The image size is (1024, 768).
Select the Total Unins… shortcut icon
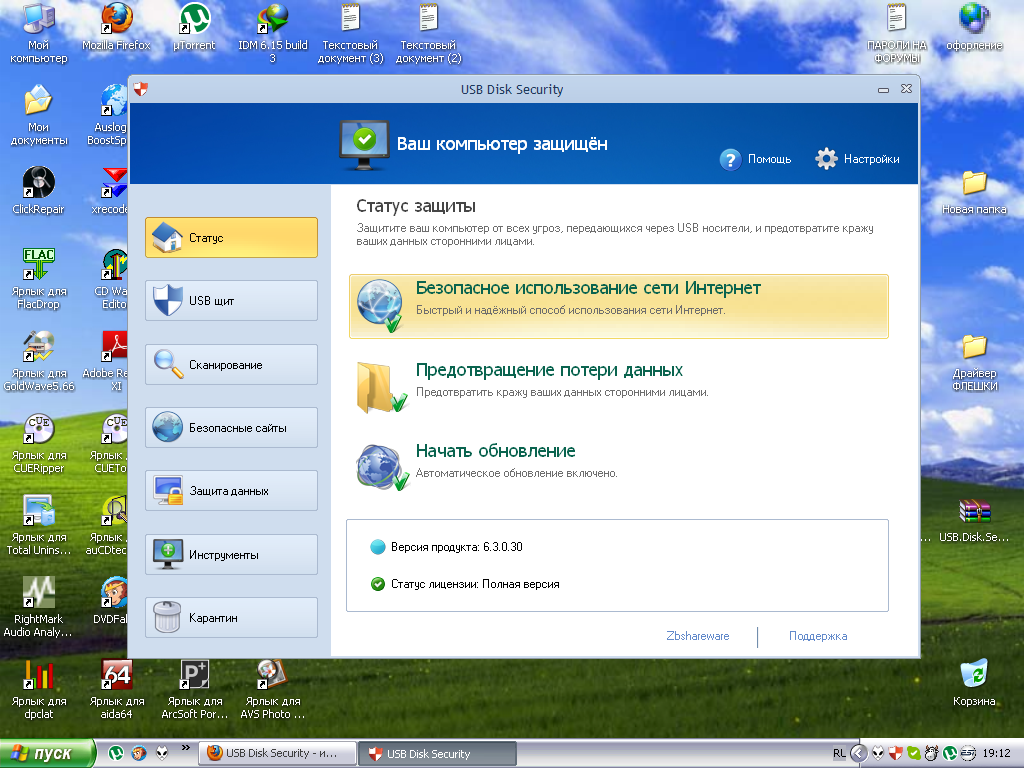[x=39, y=524]
